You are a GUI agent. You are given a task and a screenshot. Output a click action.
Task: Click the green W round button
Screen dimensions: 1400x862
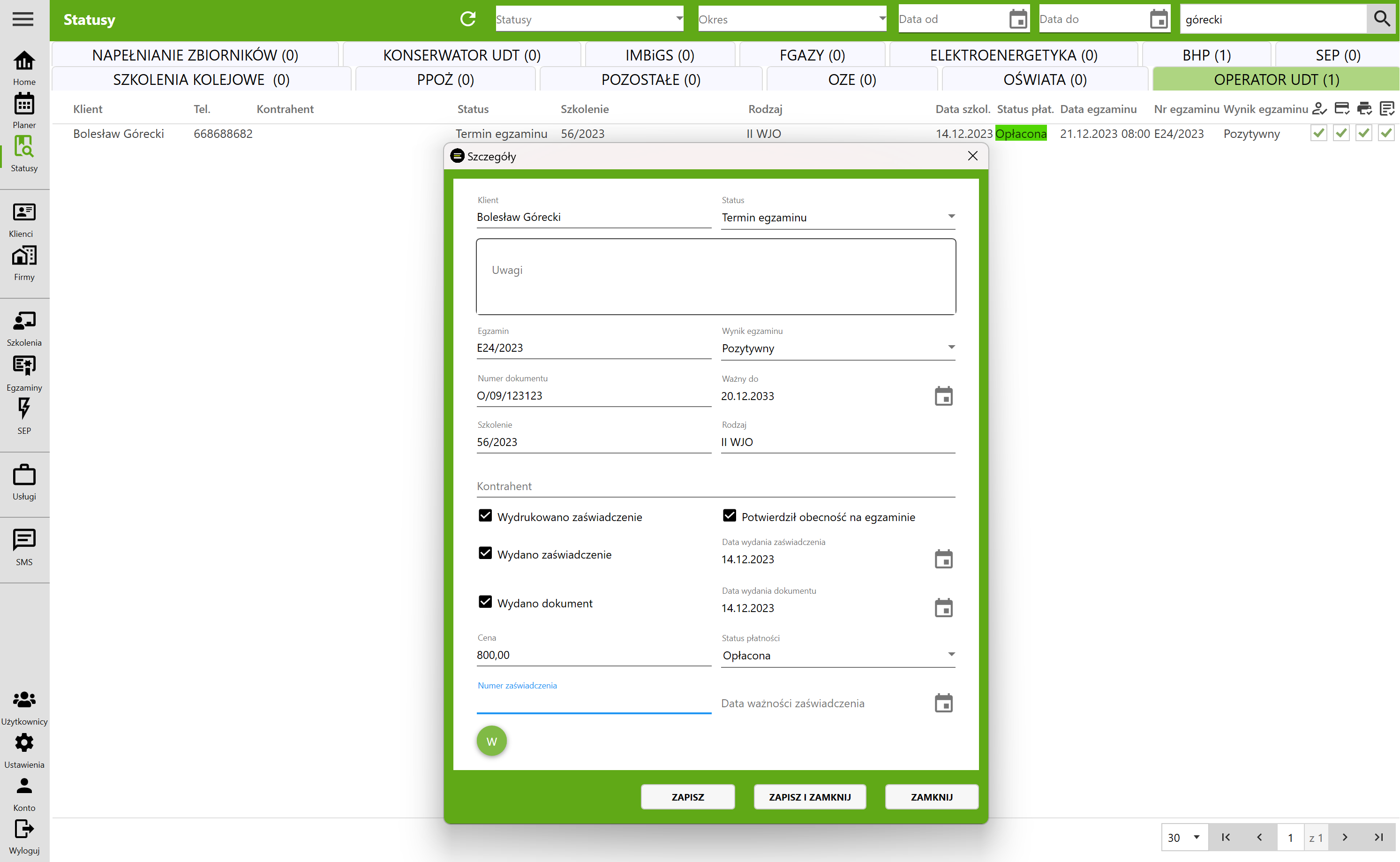click(x=492, y=741)
